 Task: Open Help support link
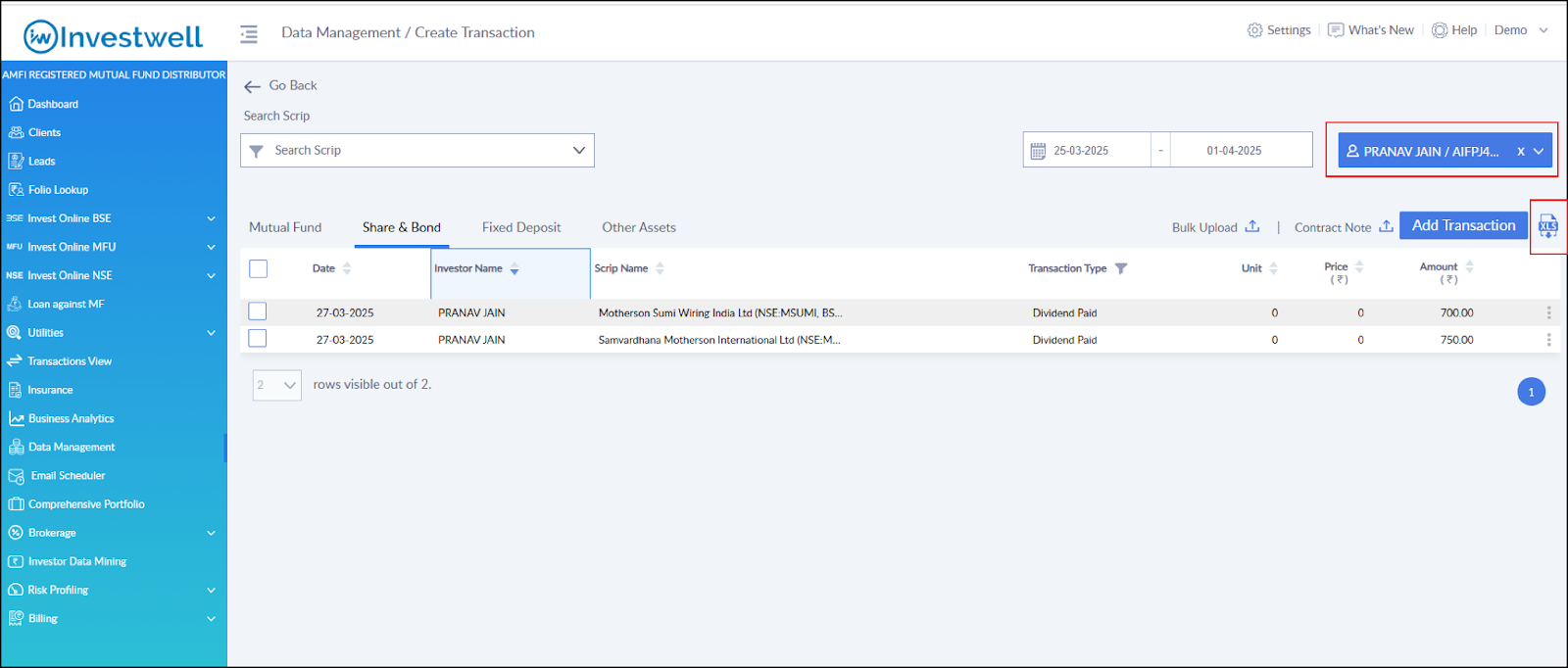(1454, 30)
